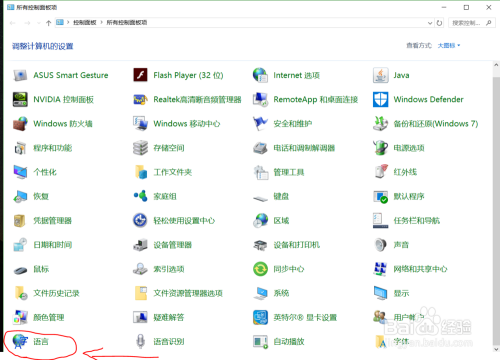This screenshot has height=360, width=500.
Task: Open the 大图标 view mode dropdown
Action: tap(449, 45)
